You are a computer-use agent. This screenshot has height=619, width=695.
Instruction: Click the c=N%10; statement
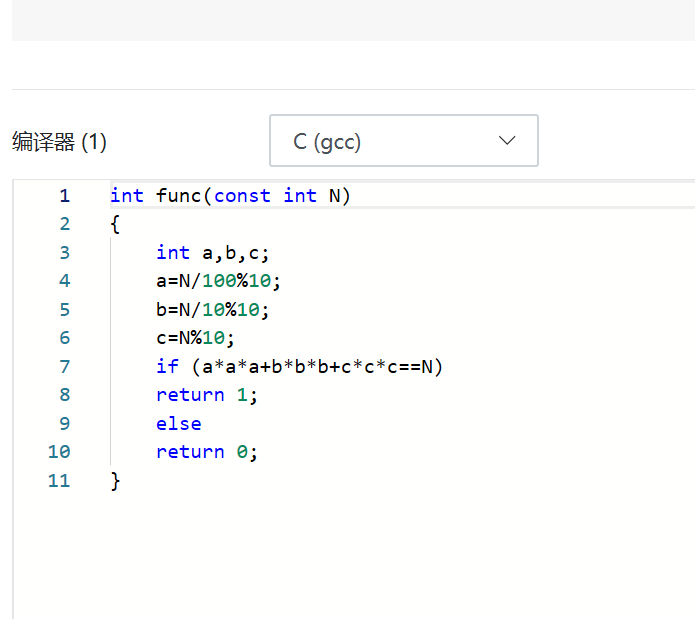[196, 338]
